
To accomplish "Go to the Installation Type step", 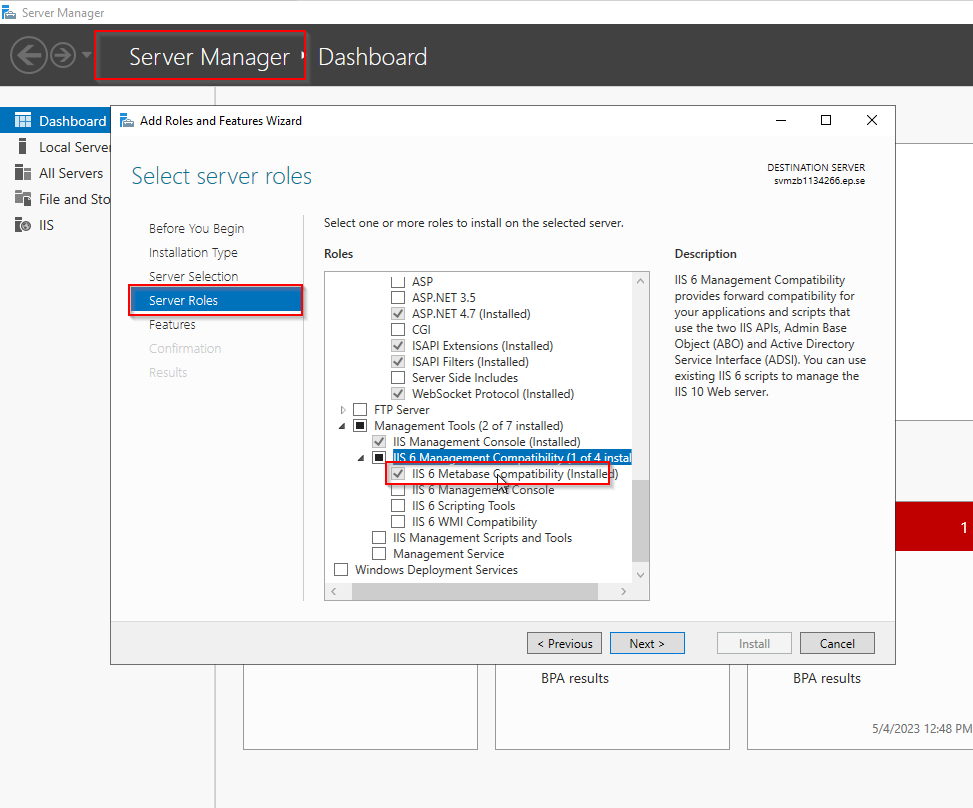I will click(193, 253).
